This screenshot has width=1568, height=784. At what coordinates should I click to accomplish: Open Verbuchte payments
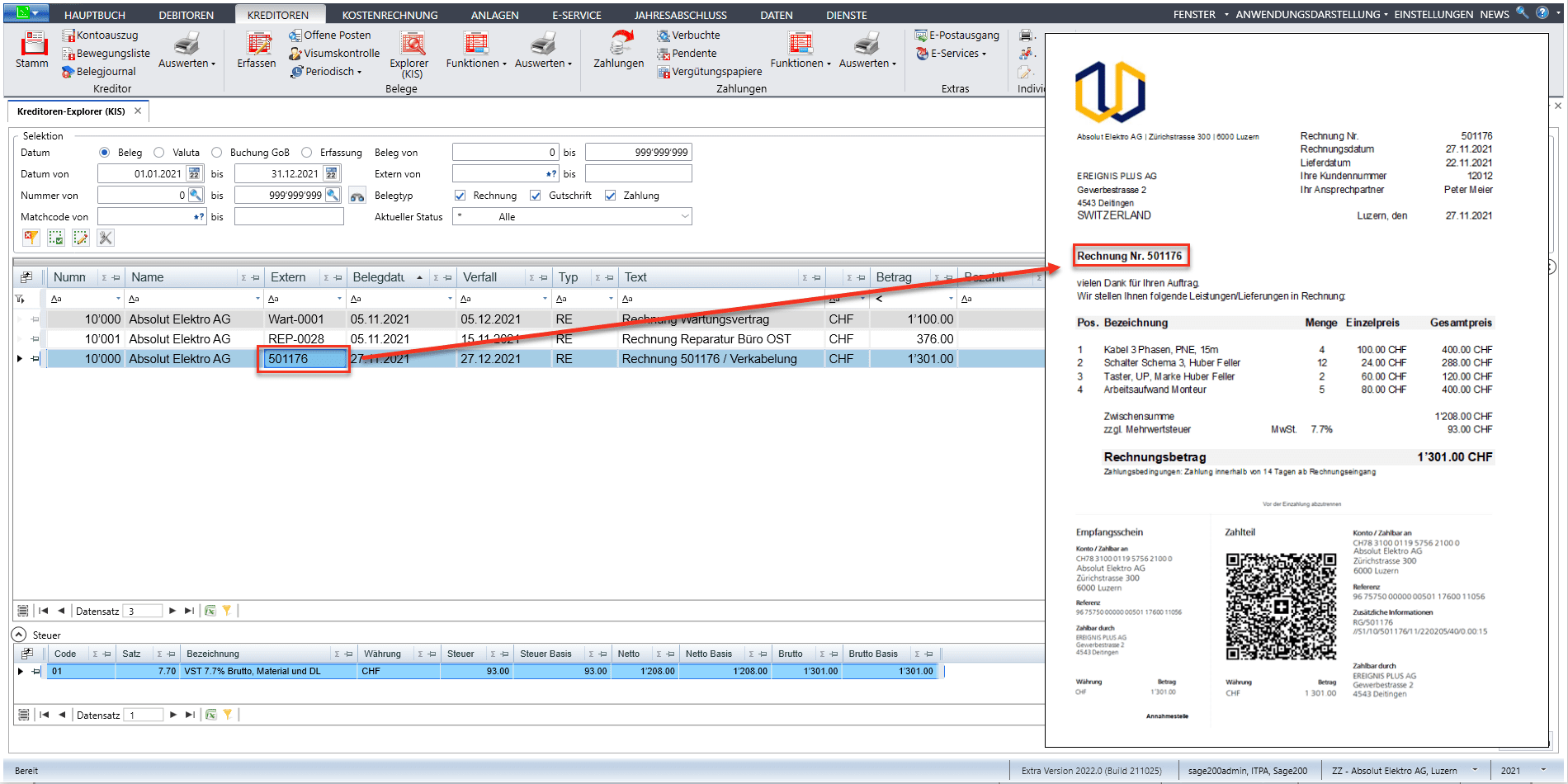(688, 35)
